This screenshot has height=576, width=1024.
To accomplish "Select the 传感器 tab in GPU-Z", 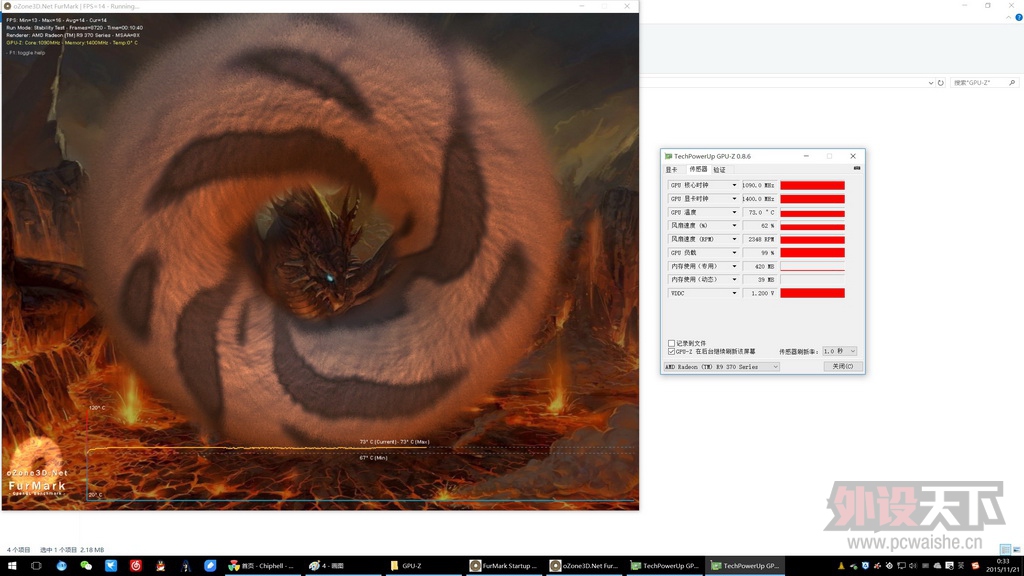I will point(698,169).
